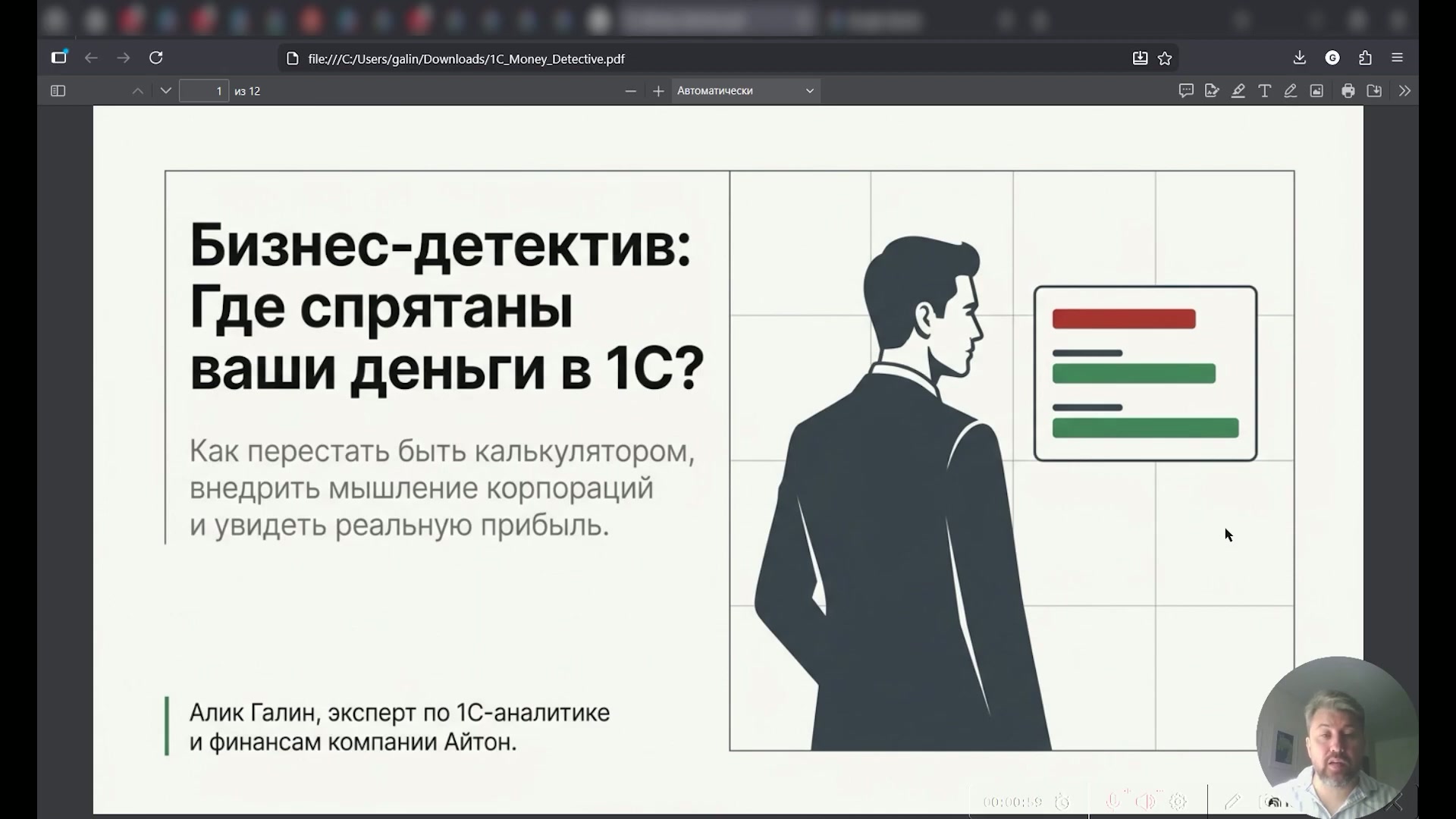Zoom in the PDF document
This screenshot has height=819, width=1456.
coord(658,91)
